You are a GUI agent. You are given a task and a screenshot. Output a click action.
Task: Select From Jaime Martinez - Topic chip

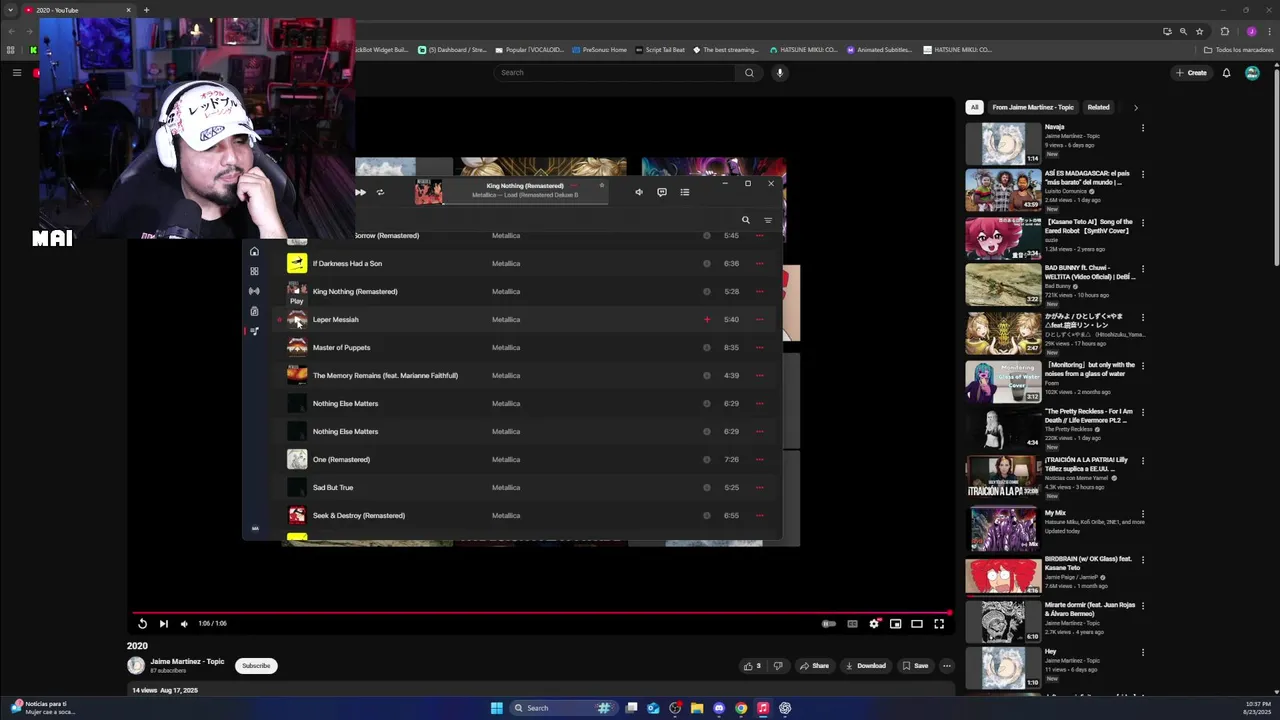pos(1033,107)
